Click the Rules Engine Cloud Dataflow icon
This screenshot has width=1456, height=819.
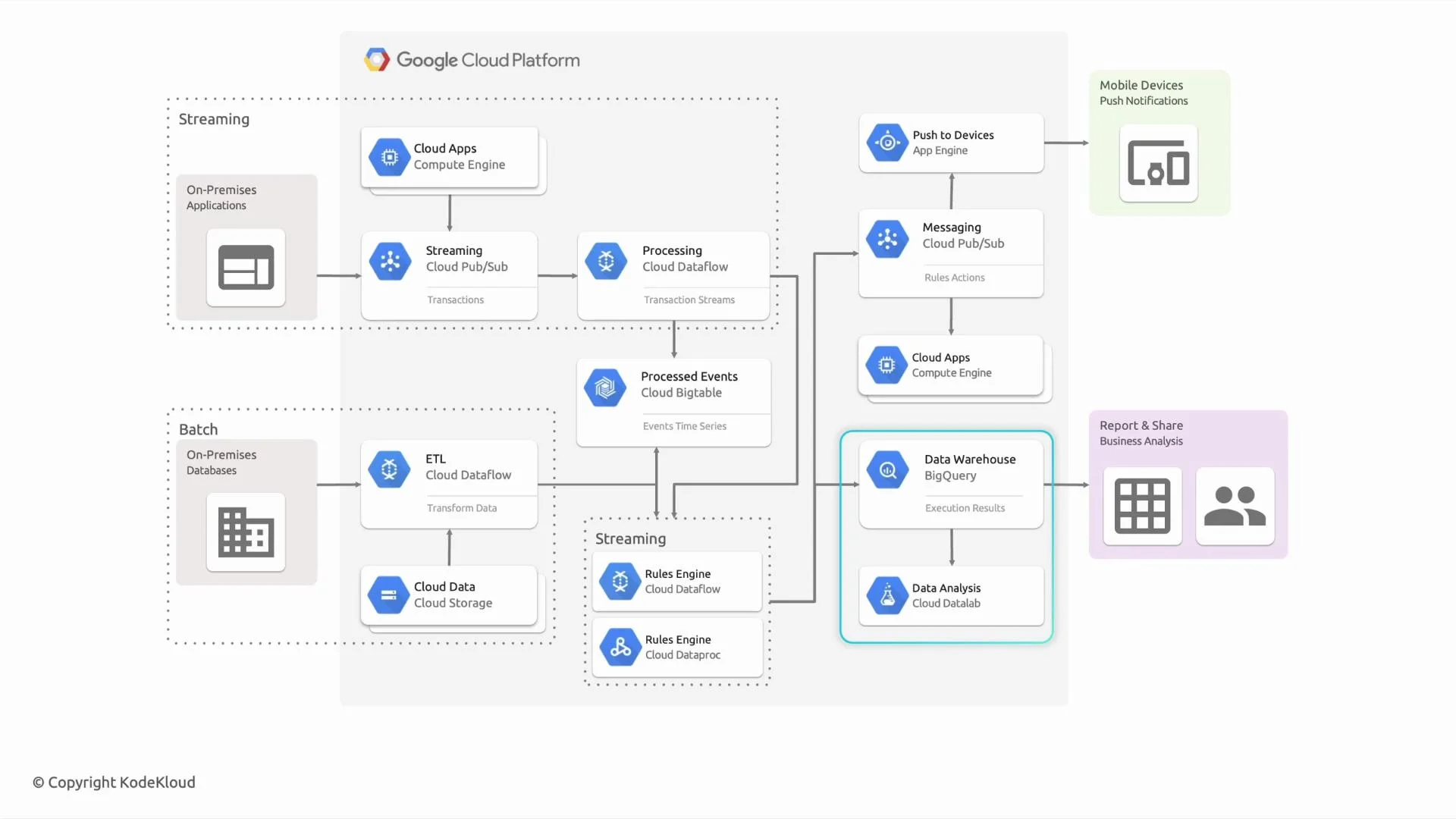(620, 582)
